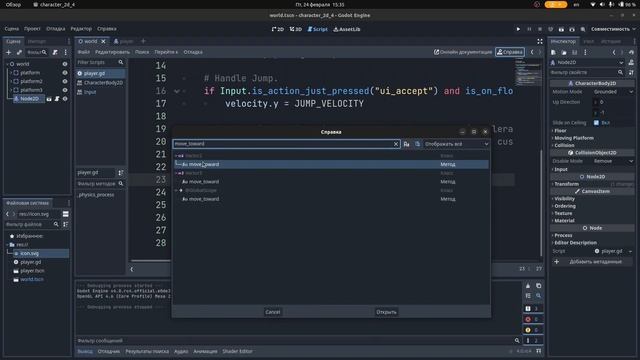Click the Open button in help dialog

tap(386, 312)
